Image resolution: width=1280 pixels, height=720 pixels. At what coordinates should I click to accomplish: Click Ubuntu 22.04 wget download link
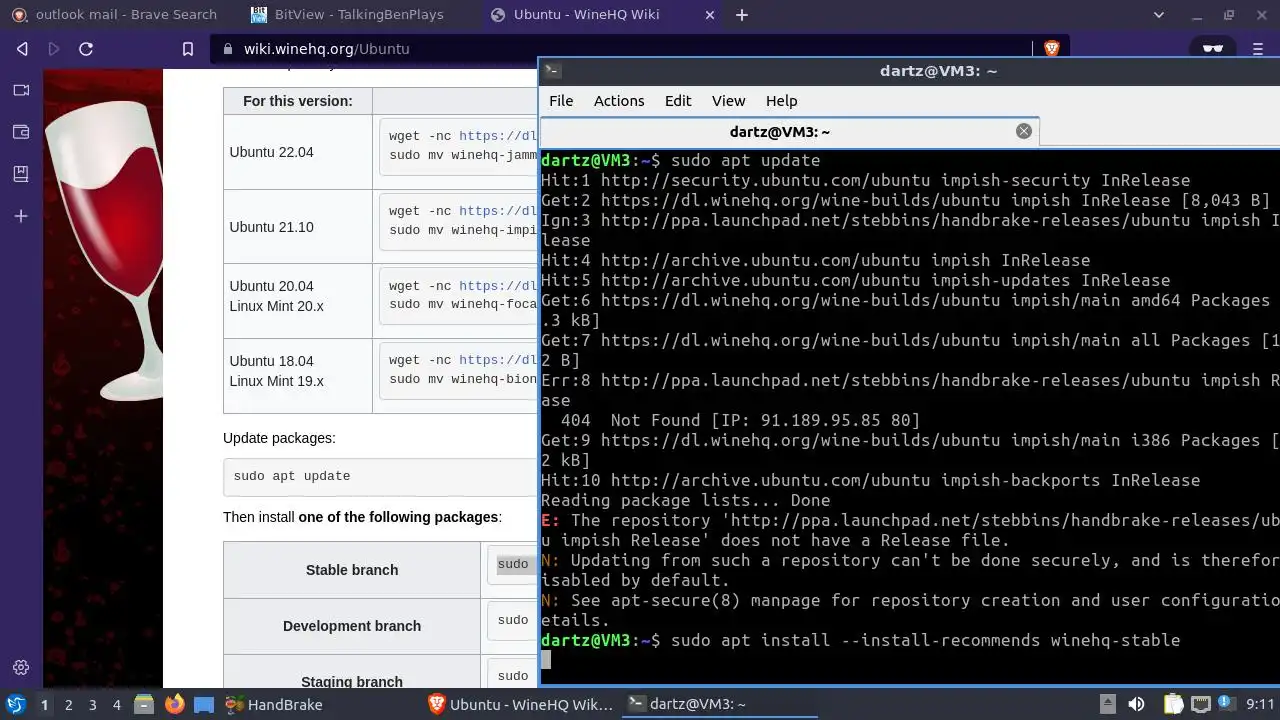(x=498, y=136)
